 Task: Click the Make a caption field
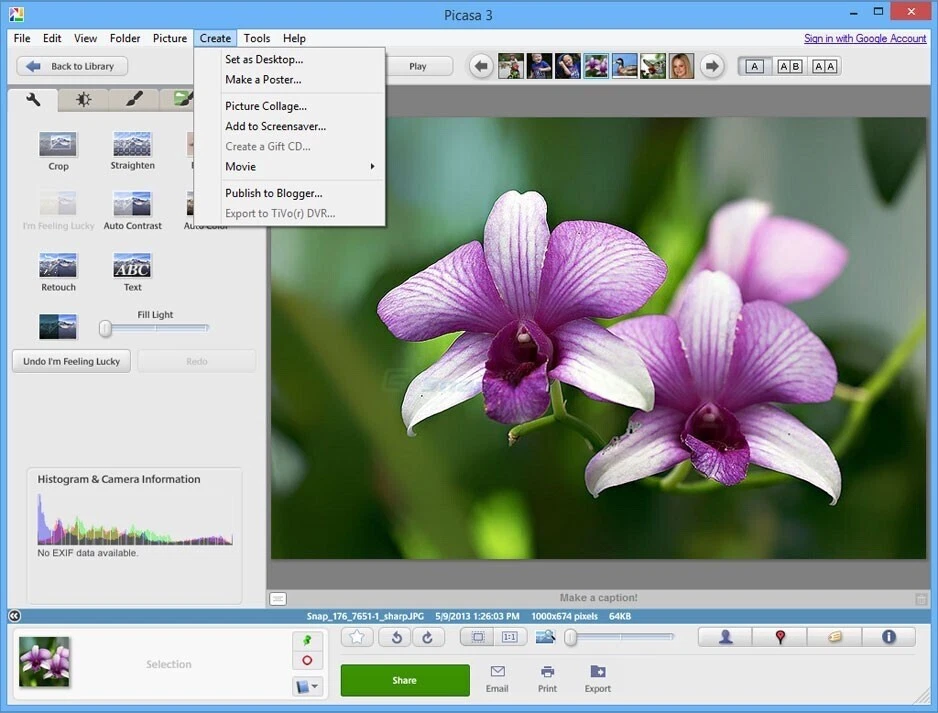596,597
